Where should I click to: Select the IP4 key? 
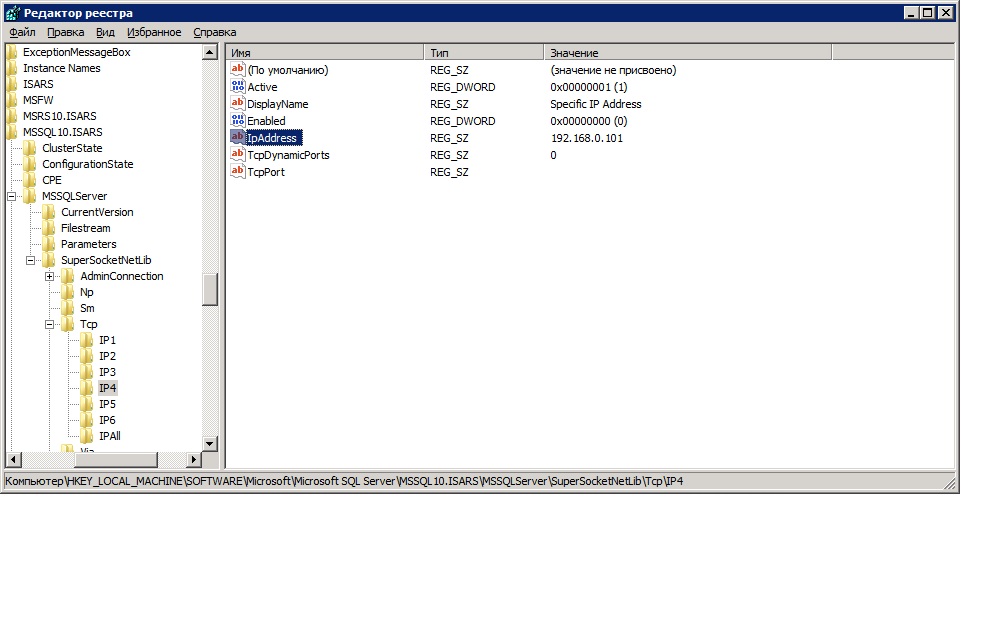pyautogui.click(x=107, y=388)
